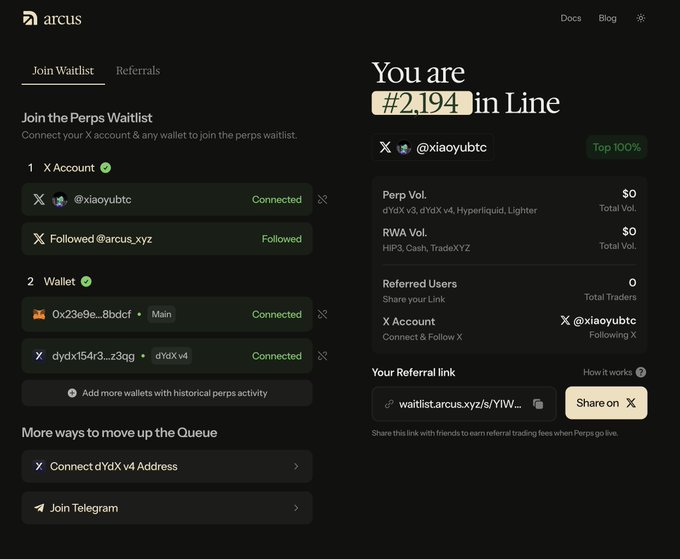
Task: Click the MetaMask fox icon on the wallet row
Action: point(39,314)
